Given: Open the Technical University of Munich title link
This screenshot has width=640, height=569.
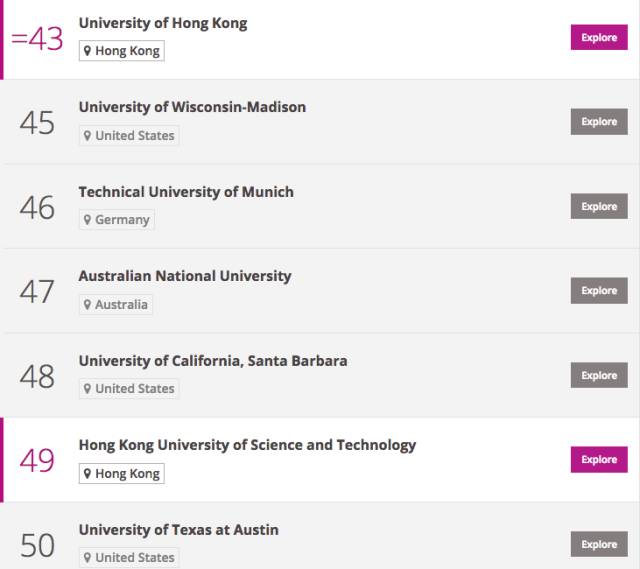Looking at the screenshot, I should pos(186,192).
